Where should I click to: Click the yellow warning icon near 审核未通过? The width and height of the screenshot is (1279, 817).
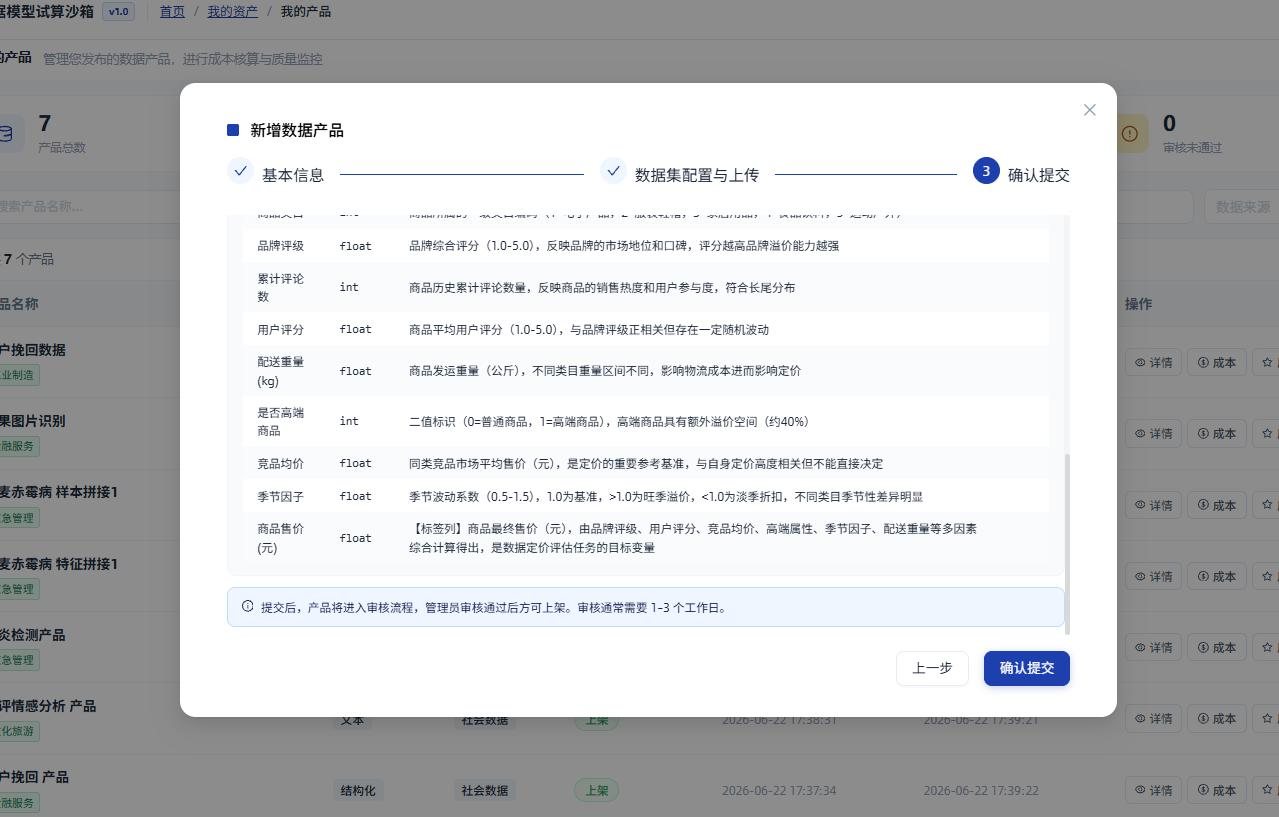click(1130, 133)
